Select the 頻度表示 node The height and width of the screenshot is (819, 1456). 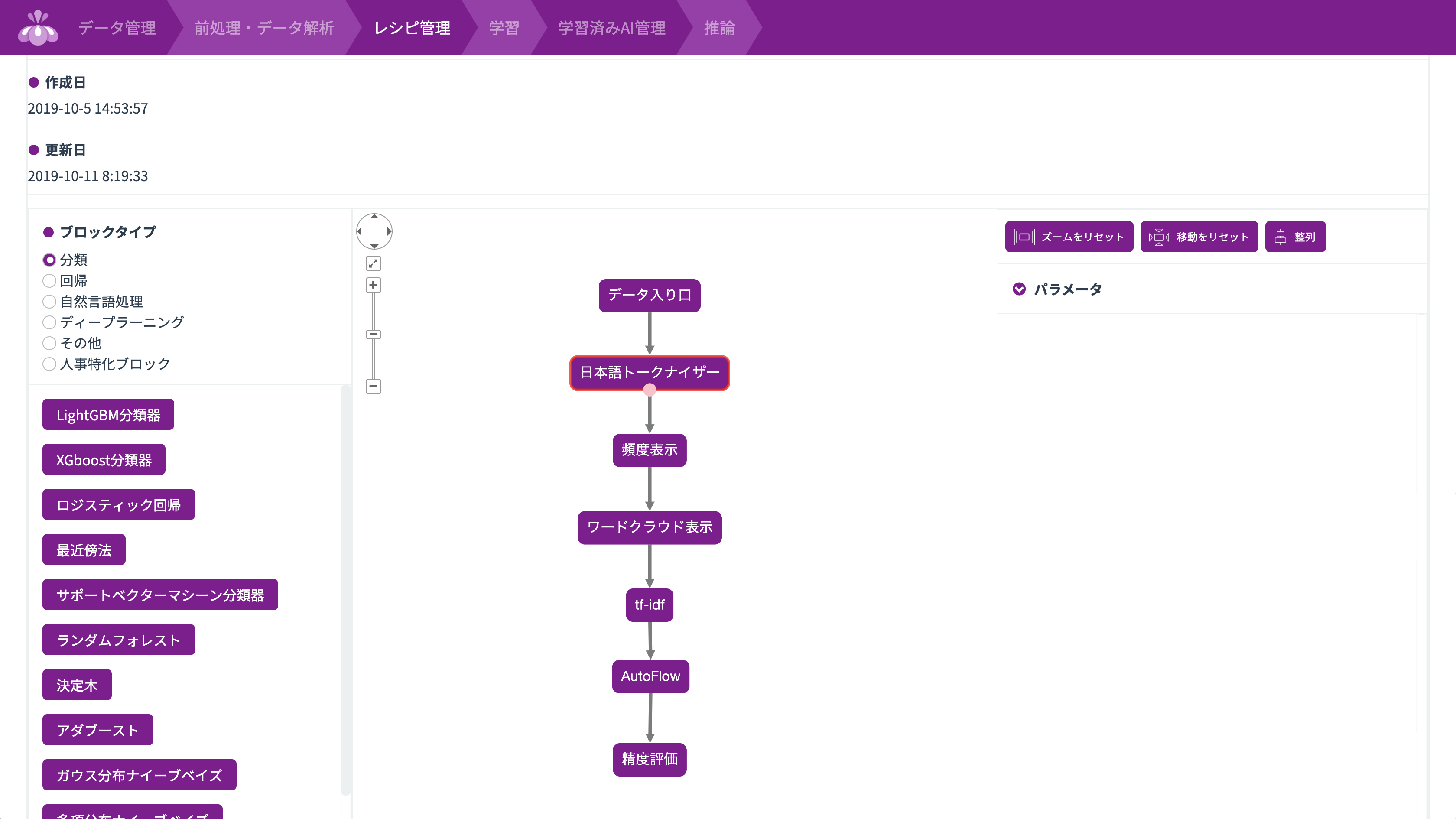(x=650, y=450)
